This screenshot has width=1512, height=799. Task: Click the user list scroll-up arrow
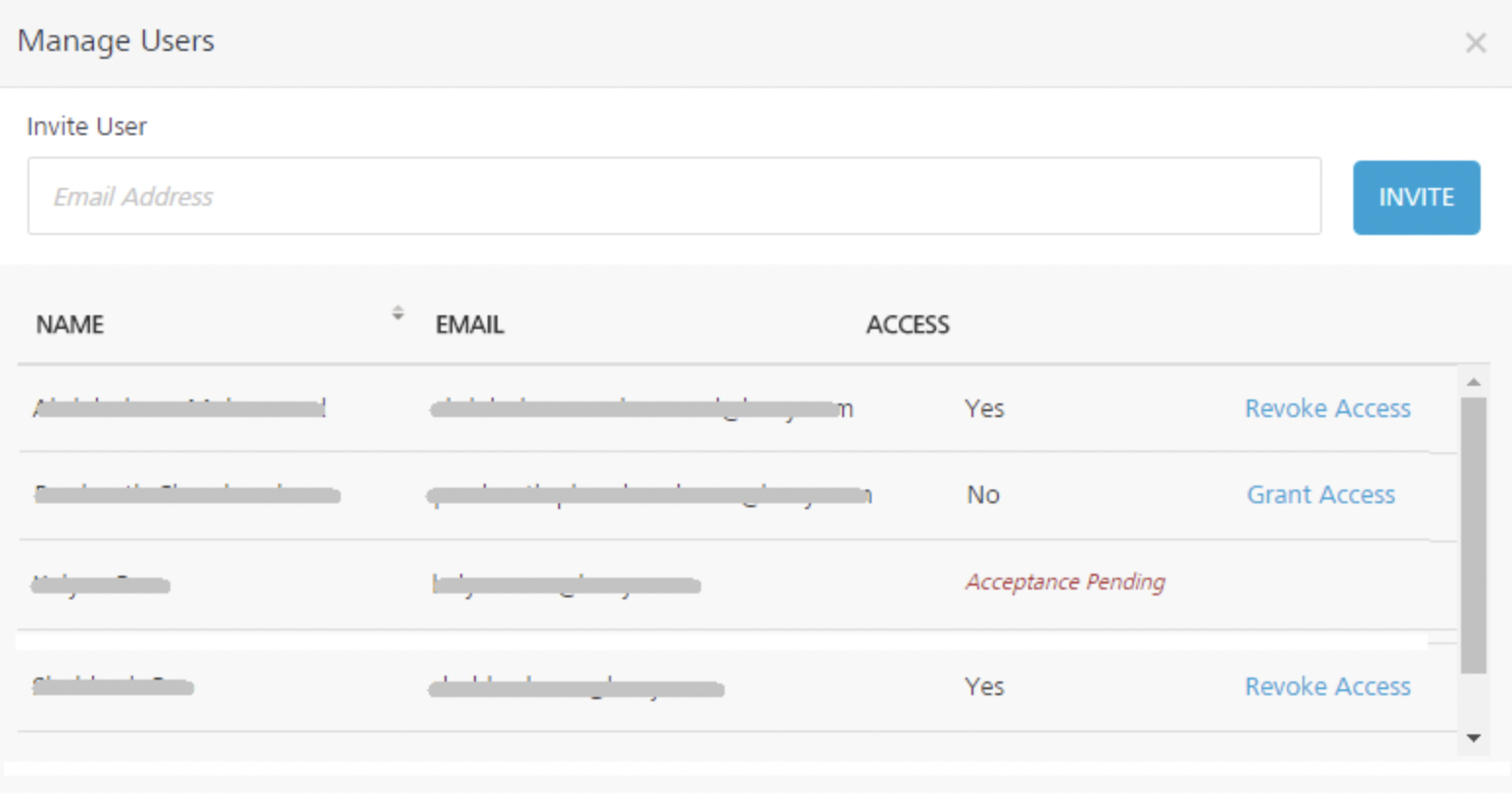1473,382
